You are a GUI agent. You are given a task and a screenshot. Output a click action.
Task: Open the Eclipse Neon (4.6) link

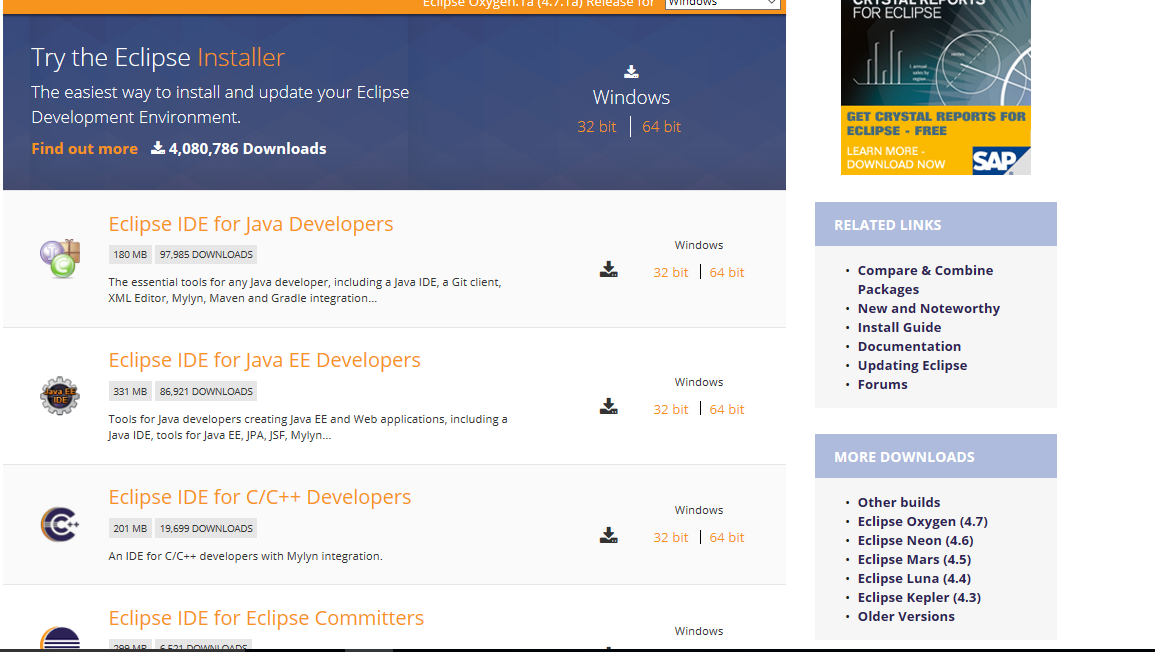(916, 541)
